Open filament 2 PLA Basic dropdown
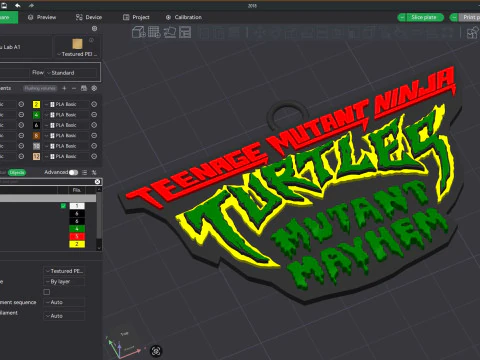This screenshot has width=480, height=360. 66,104
